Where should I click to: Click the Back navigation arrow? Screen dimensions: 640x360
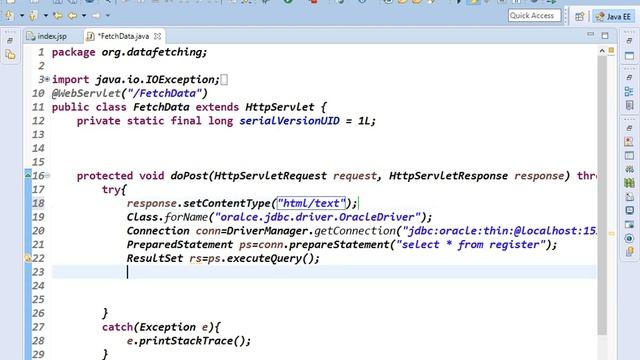(x=72, y=16)
